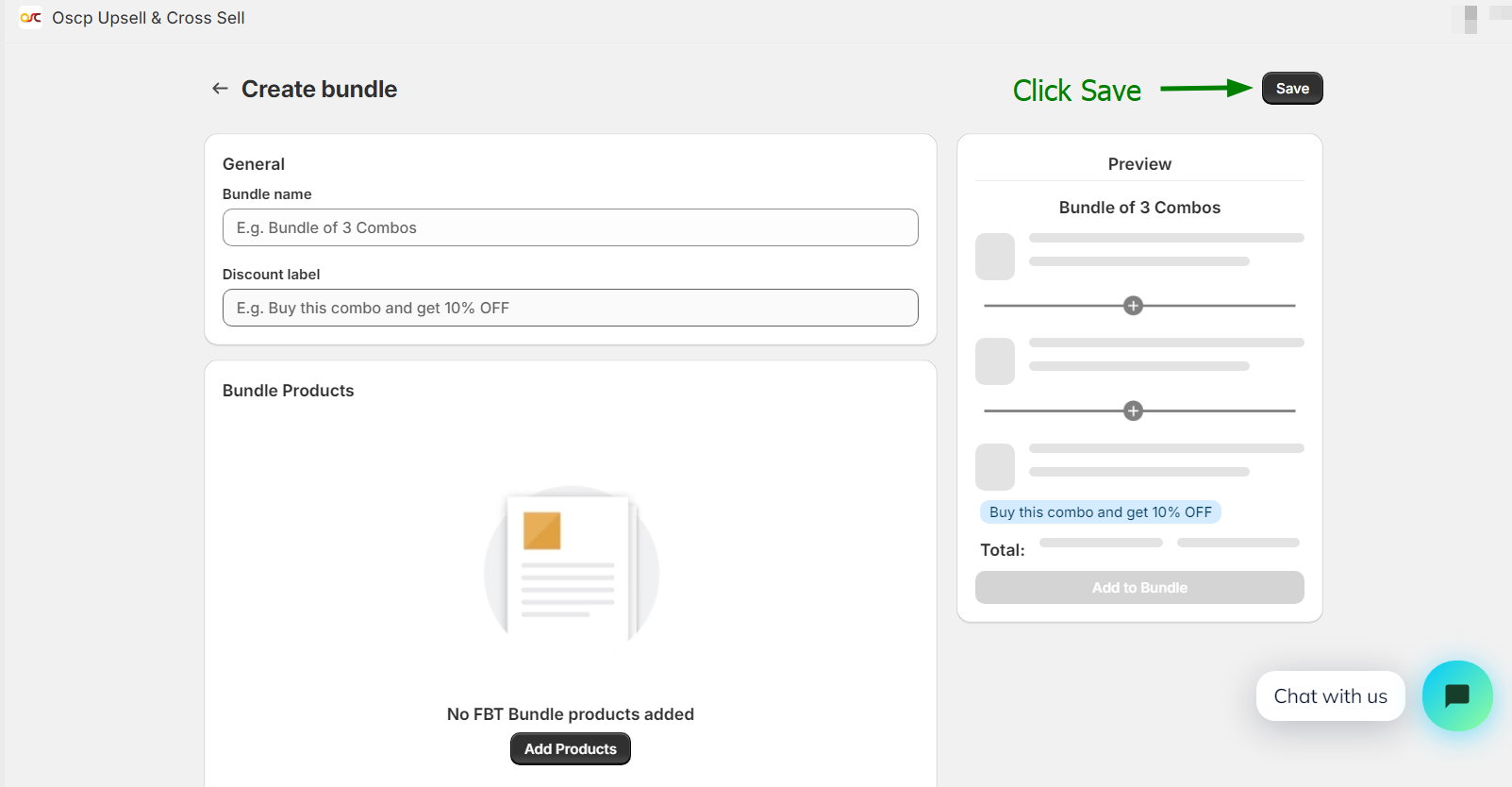
Task: Select the second product placeholder thumbnail in Preview
Action: pos(994,361)
